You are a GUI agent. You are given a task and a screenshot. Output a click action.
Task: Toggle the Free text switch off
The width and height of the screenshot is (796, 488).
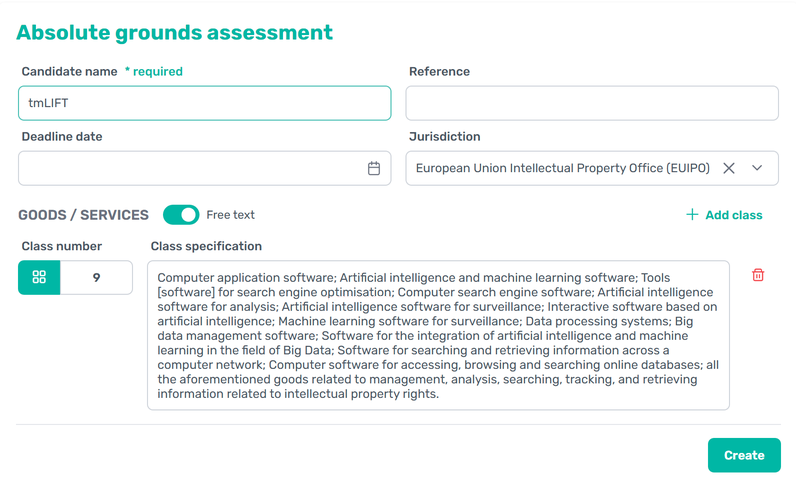(x=181, y=215)
